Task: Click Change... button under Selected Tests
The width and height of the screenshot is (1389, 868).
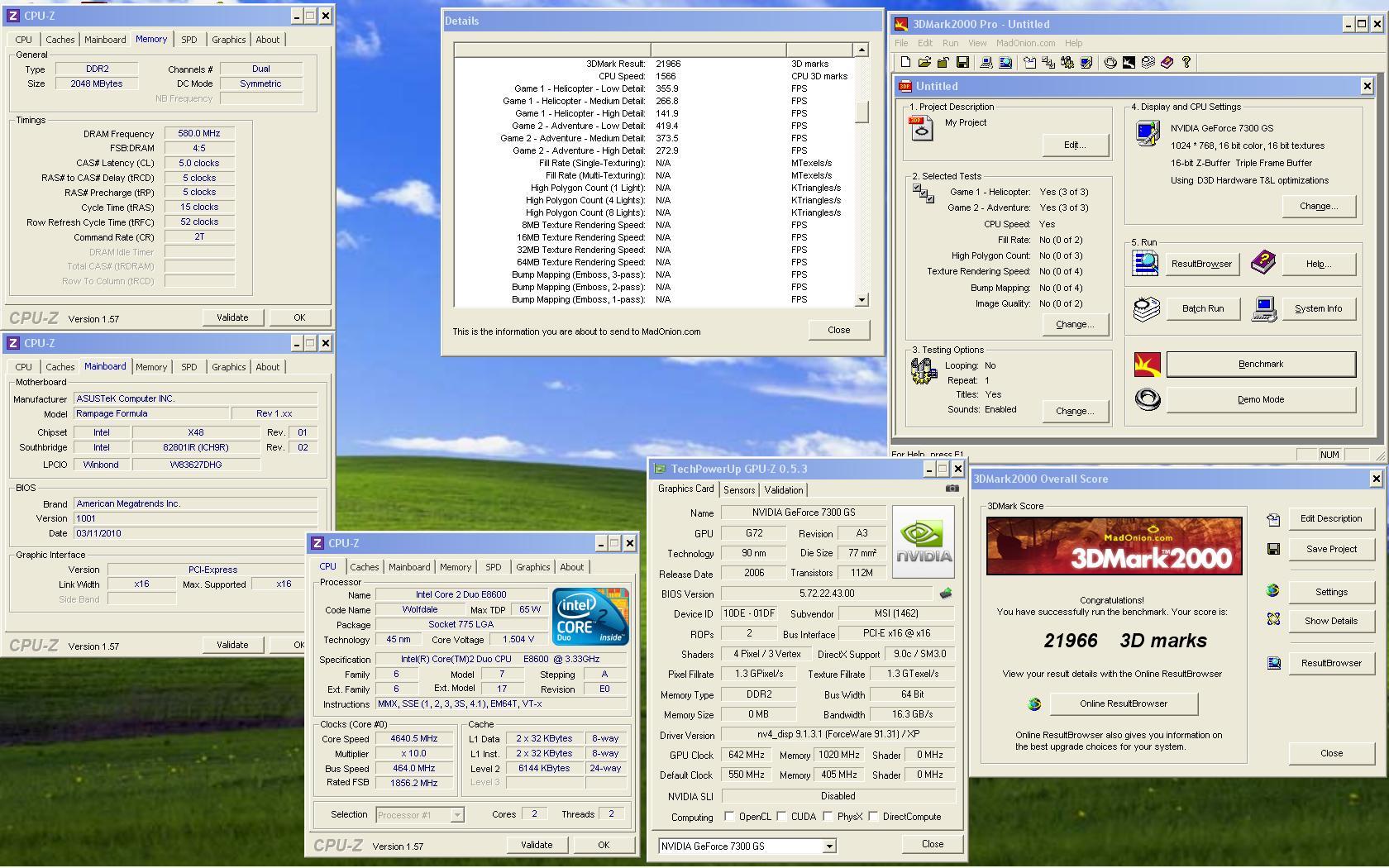Action: (x=1074, y=324)
